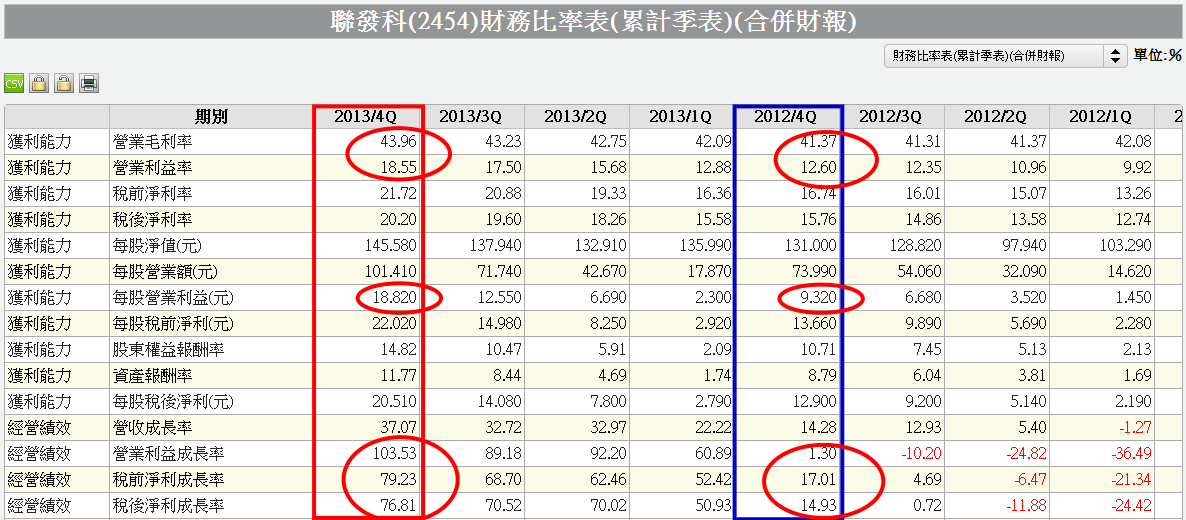
Task: Click value 41.37 in the 2012/4Q column
Action: tap(817, 142)
